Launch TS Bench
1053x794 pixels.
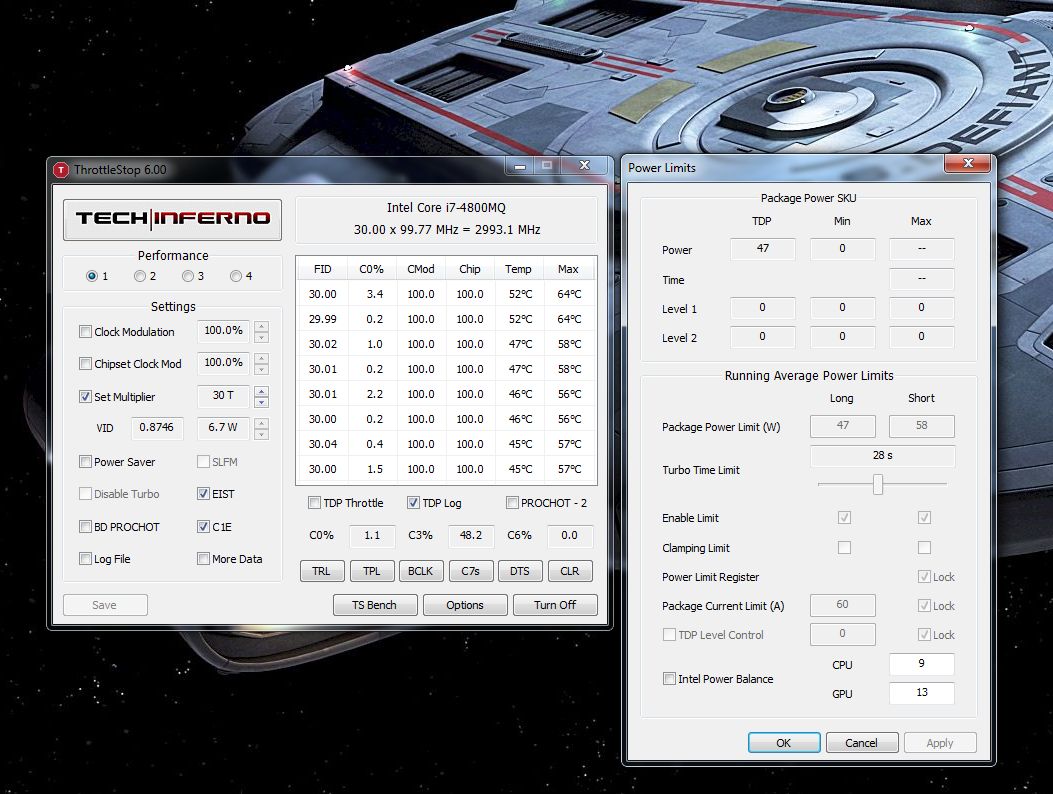(x=375, y=605)
